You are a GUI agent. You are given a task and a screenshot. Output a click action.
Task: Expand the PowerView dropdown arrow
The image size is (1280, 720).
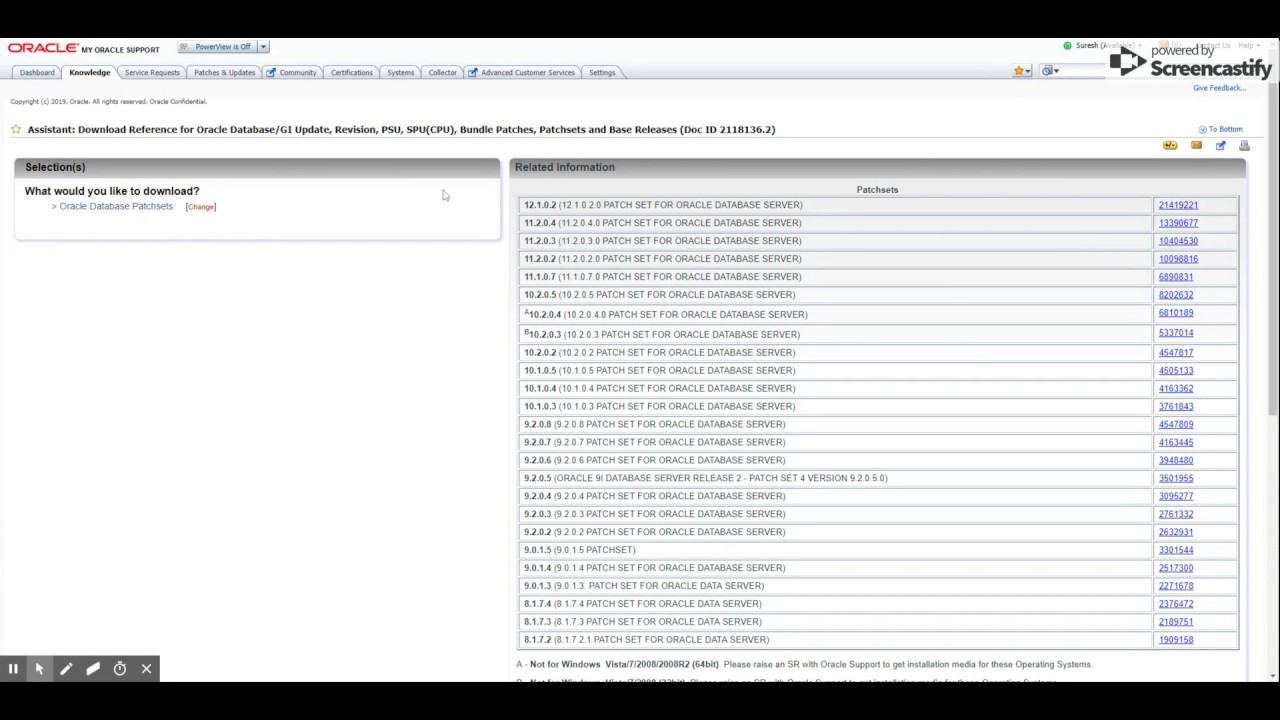pos(263,47)
